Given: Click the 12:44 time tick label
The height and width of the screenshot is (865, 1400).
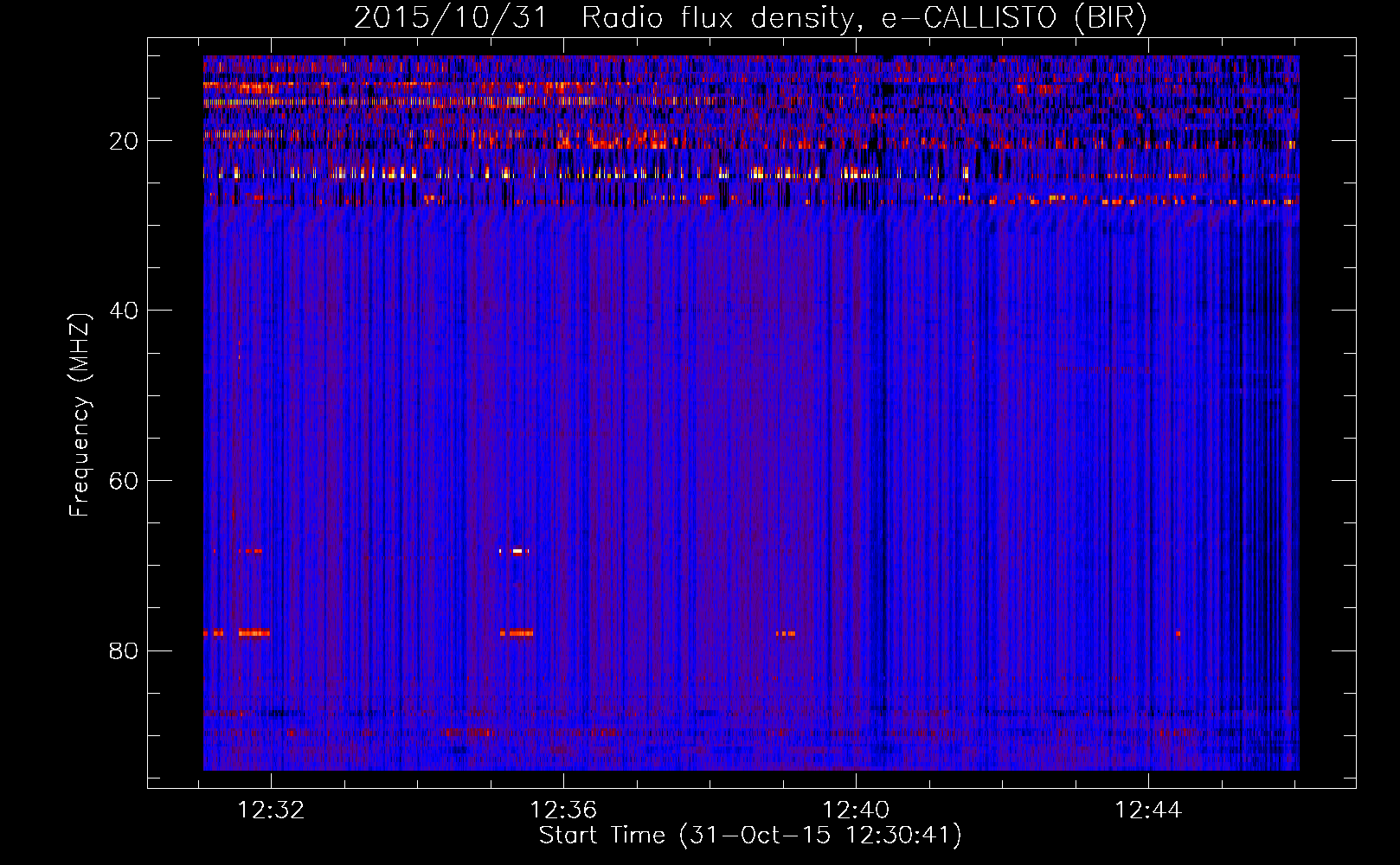Looking at the screenshot, I should pyautogui.click(x=1148, y=810).
